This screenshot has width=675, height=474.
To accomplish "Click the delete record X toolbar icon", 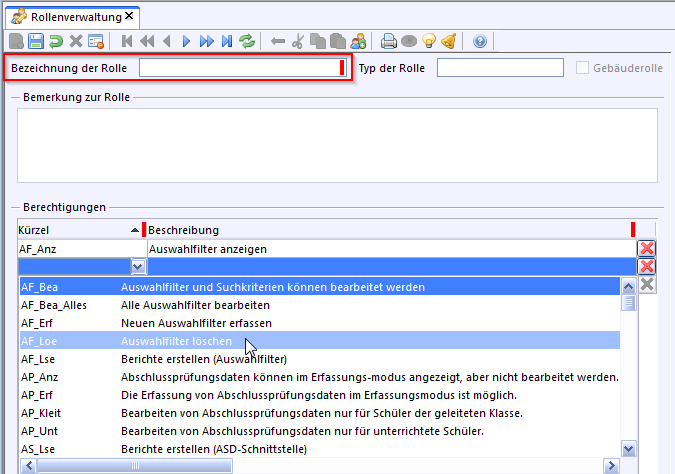I will point(76,41).
